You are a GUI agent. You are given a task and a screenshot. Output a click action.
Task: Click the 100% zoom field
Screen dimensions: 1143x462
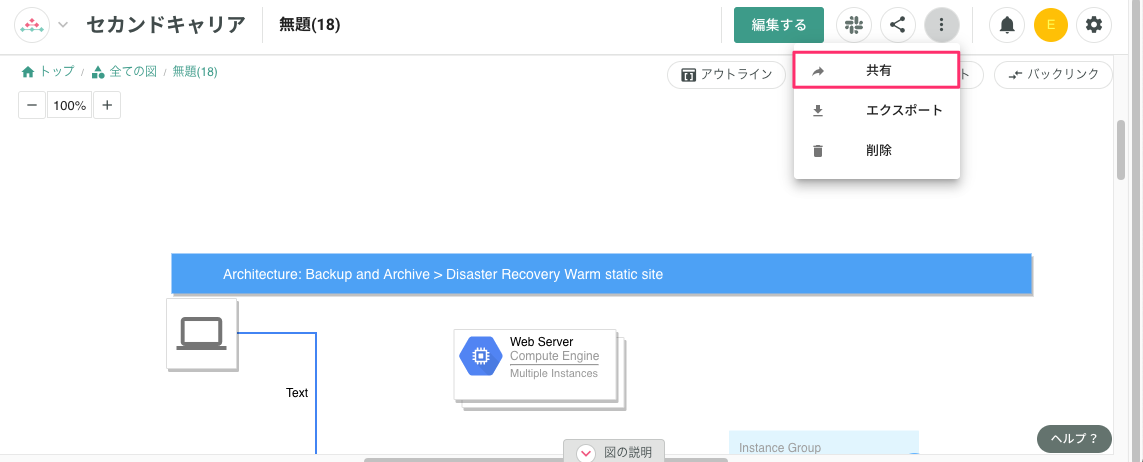tap(69, 105)
